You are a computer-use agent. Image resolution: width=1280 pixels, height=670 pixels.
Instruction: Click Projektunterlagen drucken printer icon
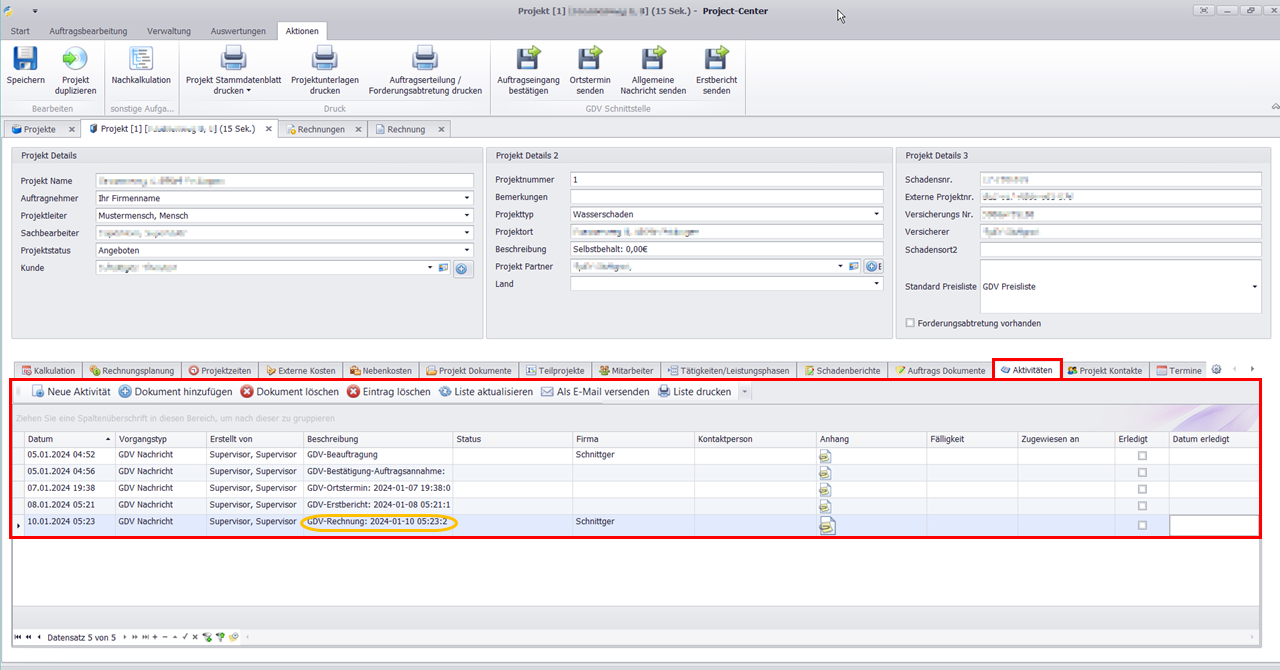tap(324, 60)
